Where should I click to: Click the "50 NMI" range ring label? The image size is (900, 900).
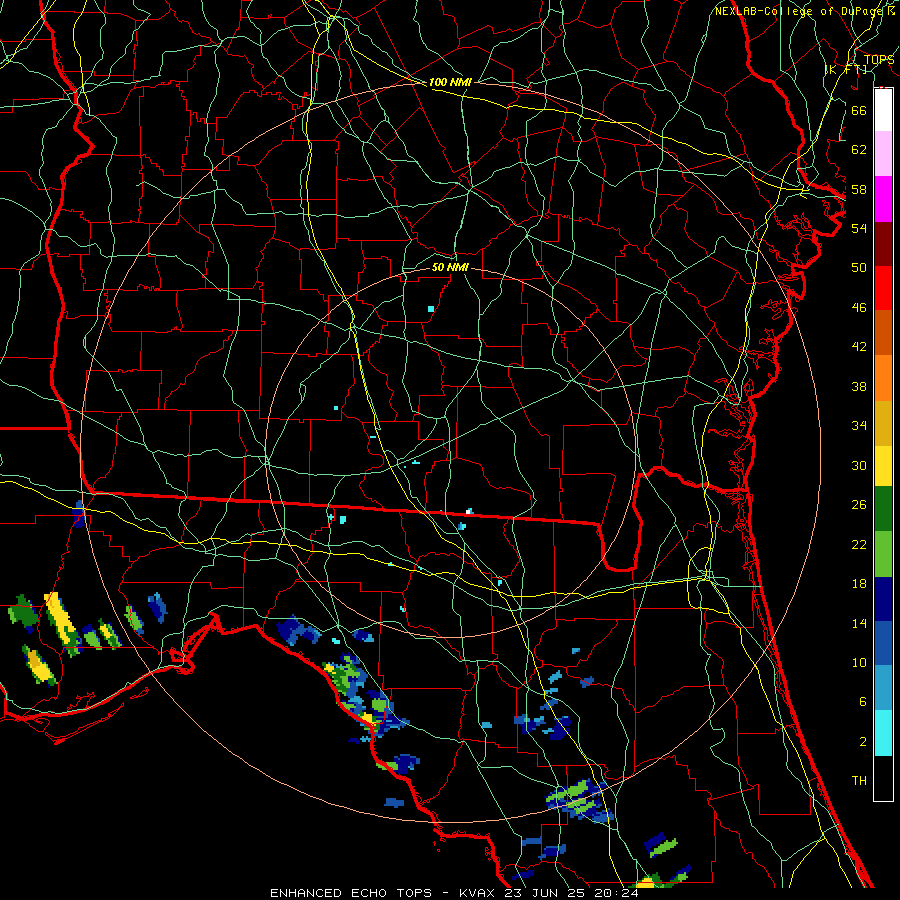450,268
